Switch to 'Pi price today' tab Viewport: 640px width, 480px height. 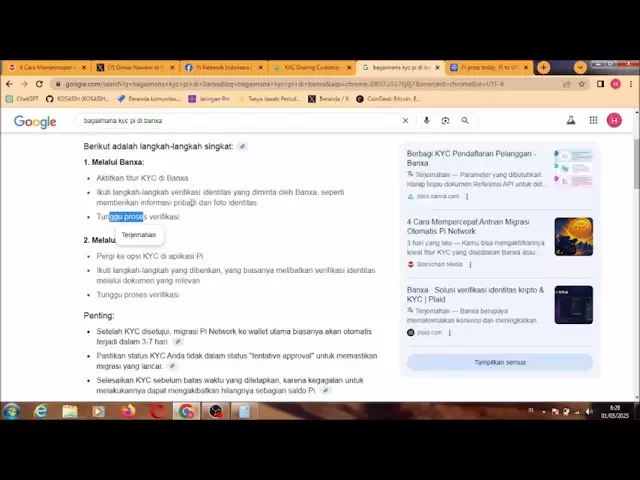pyautogui.click(x=489, y=68)
